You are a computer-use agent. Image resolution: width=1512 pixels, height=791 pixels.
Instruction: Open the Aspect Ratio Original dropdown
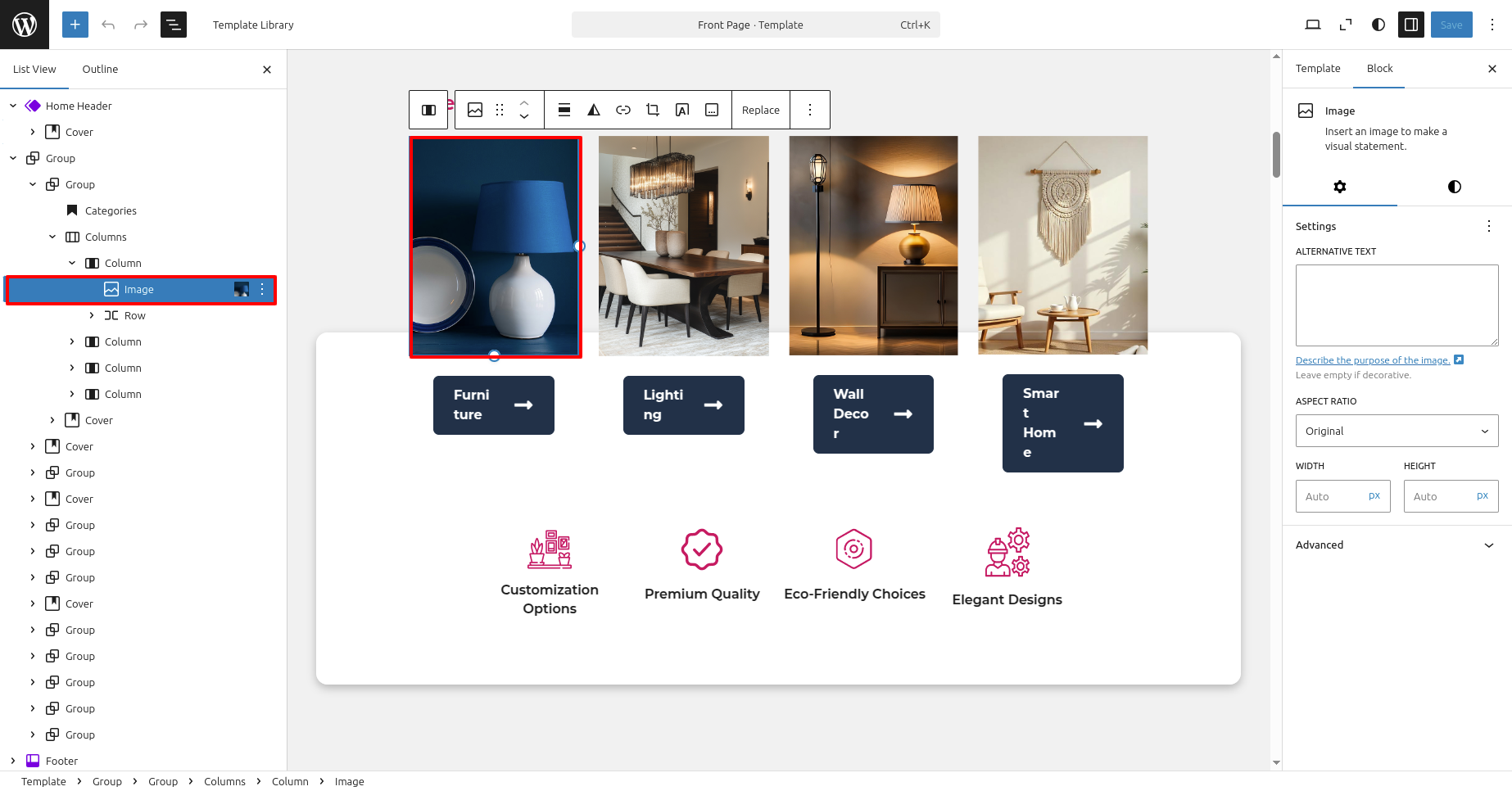(1397, 431)
